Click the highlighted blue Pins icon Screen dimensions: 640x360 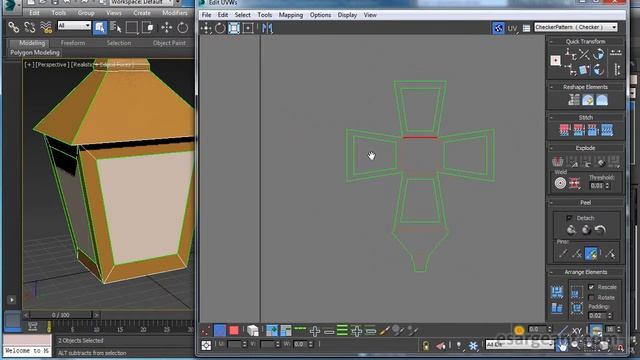pos(591,253)
